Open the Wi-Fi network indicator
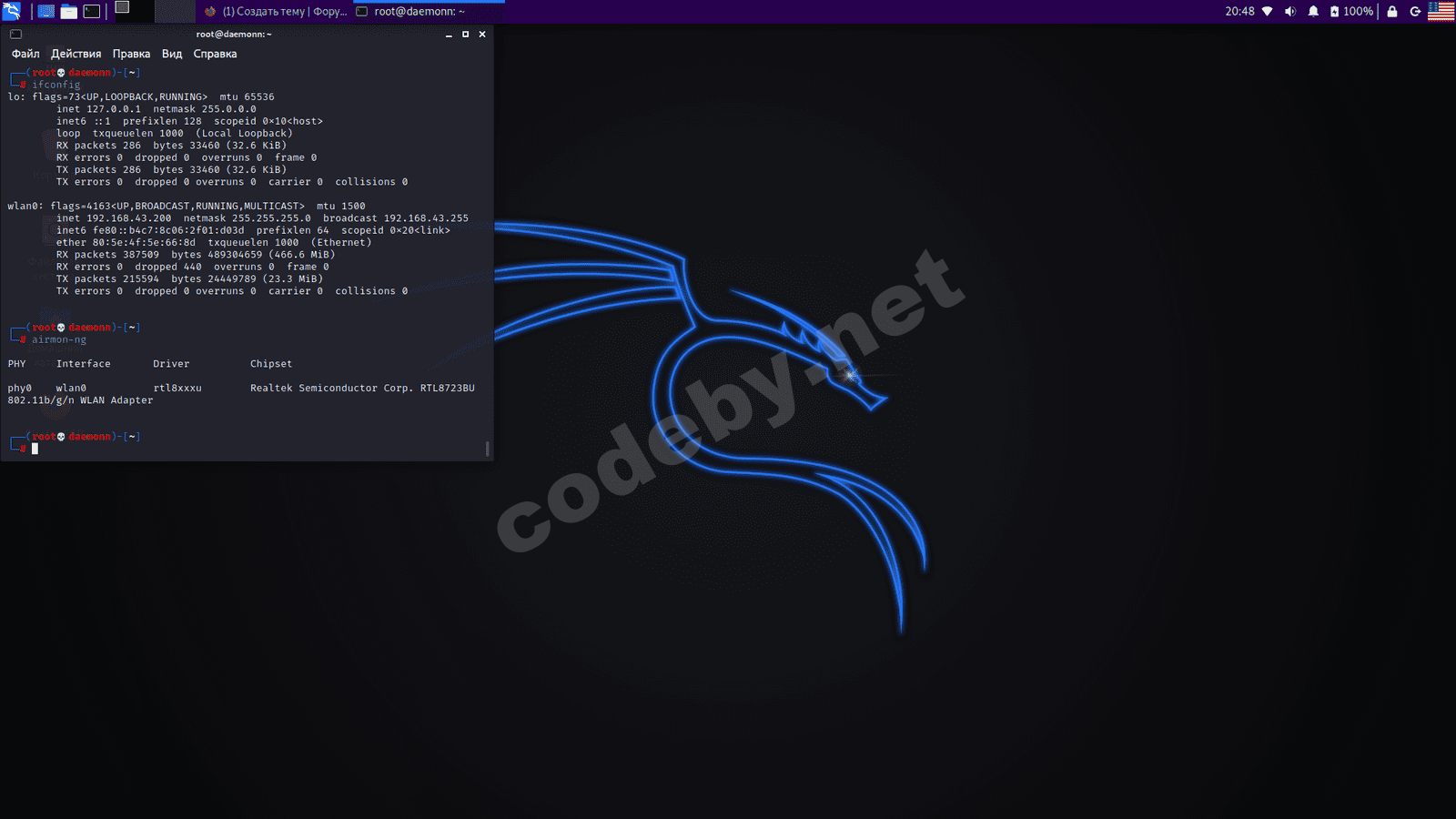The width and height of the screenshot is (1456, 819). tap(1267, 12)
